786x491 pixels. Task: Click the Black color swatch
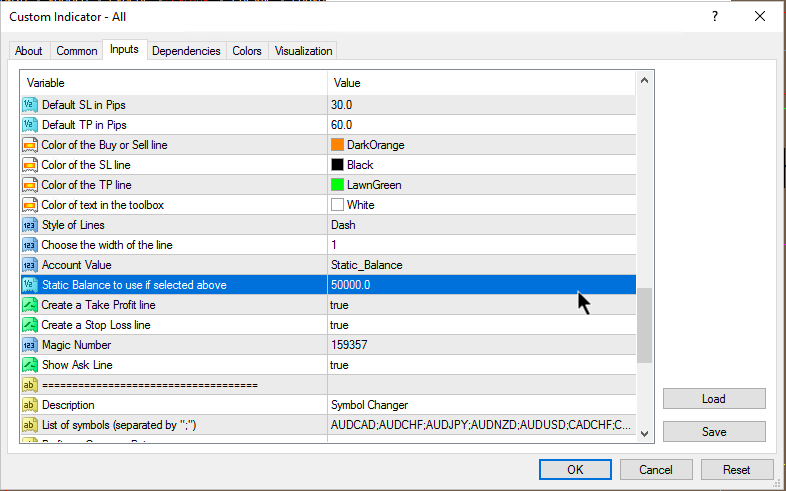pyautogui.click(x=337, y=165)
